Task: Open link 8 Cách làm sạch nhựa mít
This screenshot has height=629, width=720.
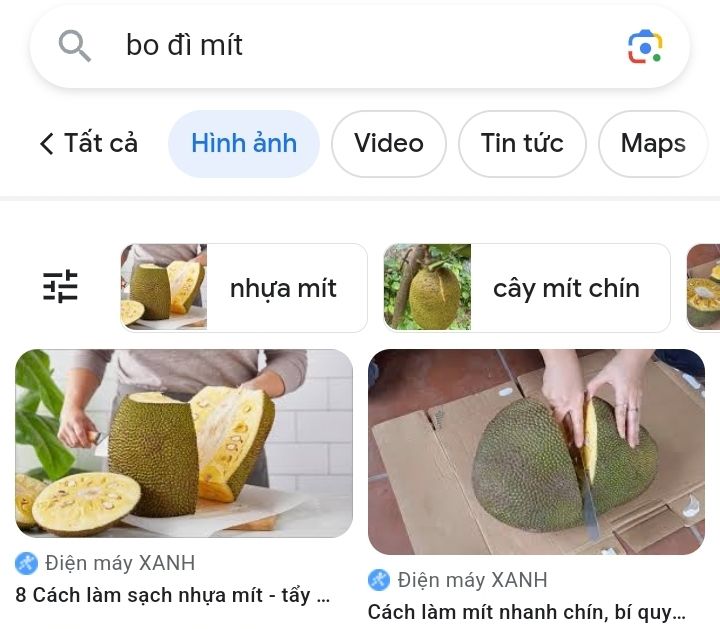Action: coord(173,595)
